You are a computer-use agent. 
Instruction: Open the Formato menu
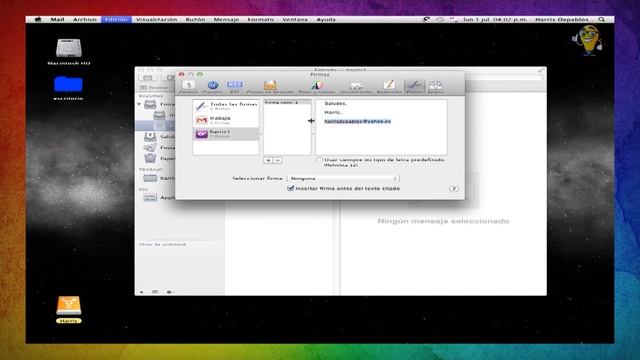tap(260, 19)
